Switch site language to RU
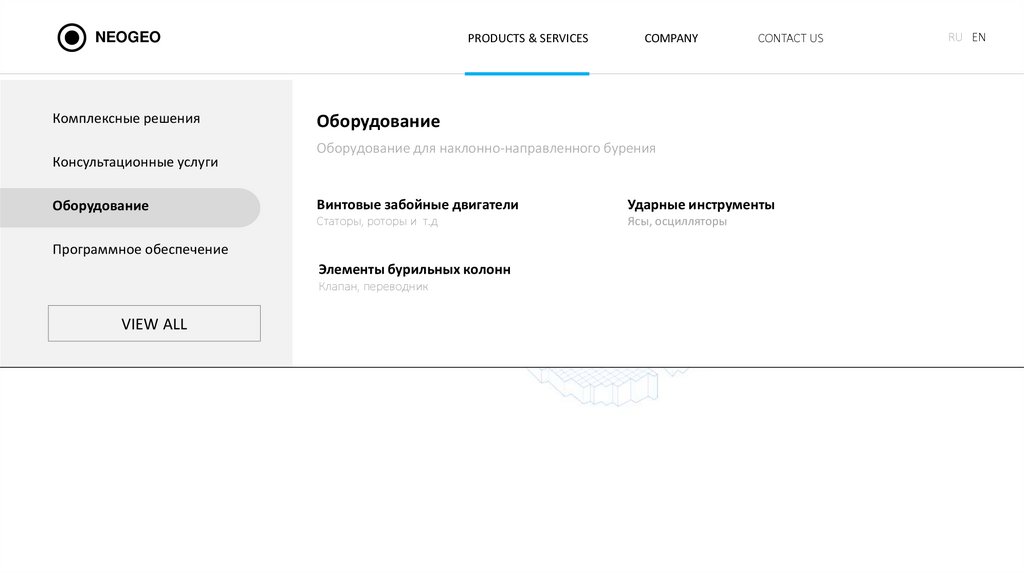 point(955,37)
